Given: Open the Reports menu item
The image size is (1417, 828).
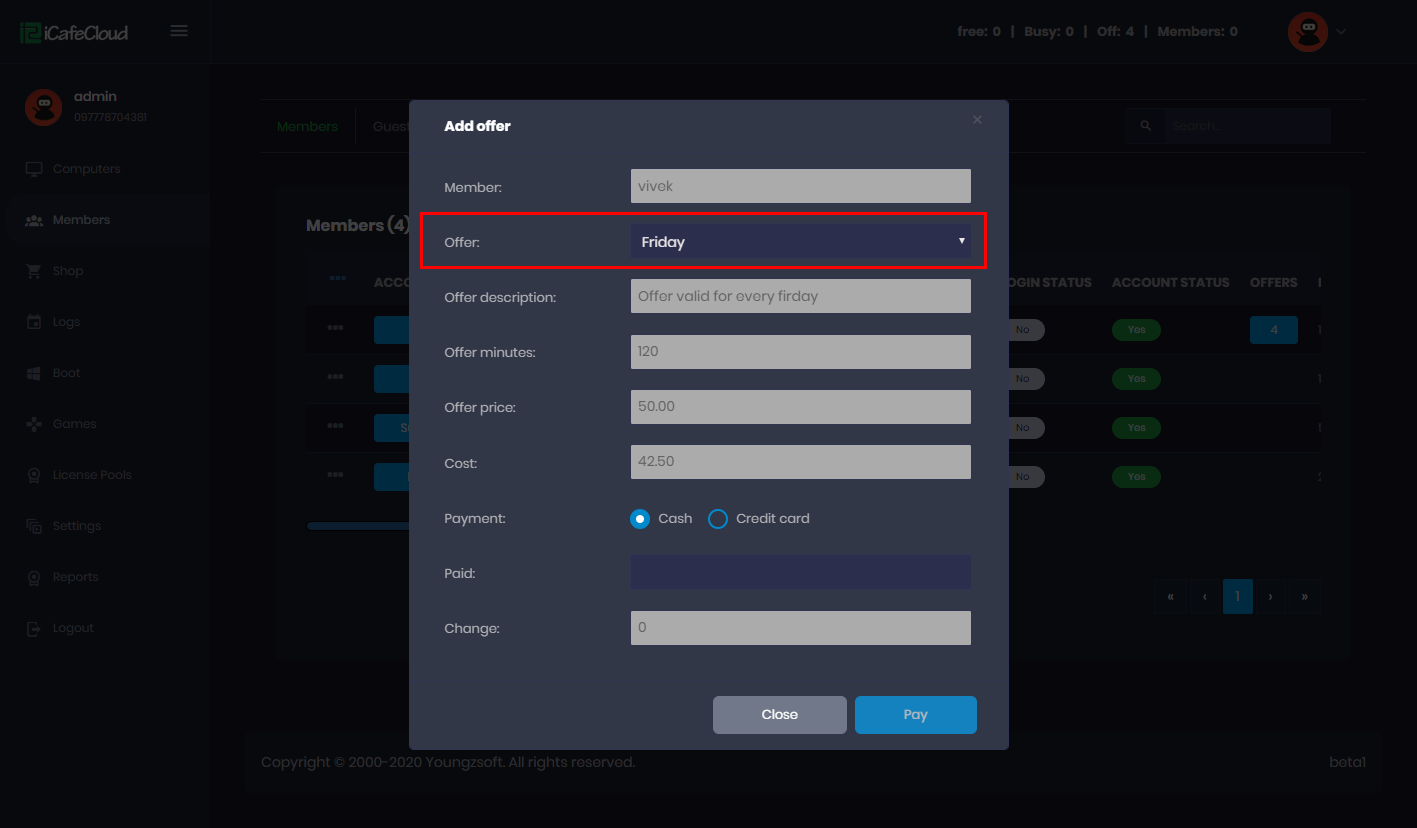Looking at the screenshot, I should tap(75, 577).
